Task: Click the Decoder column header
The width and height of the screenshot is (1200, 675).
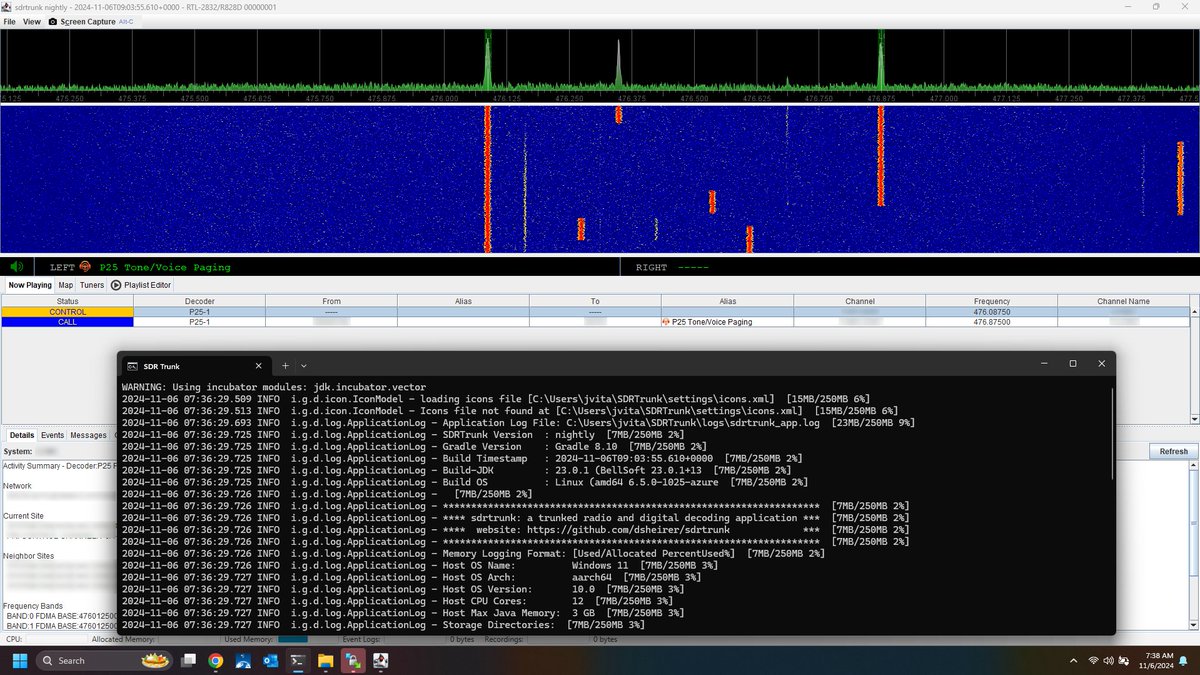Action: tap(199, 301)
